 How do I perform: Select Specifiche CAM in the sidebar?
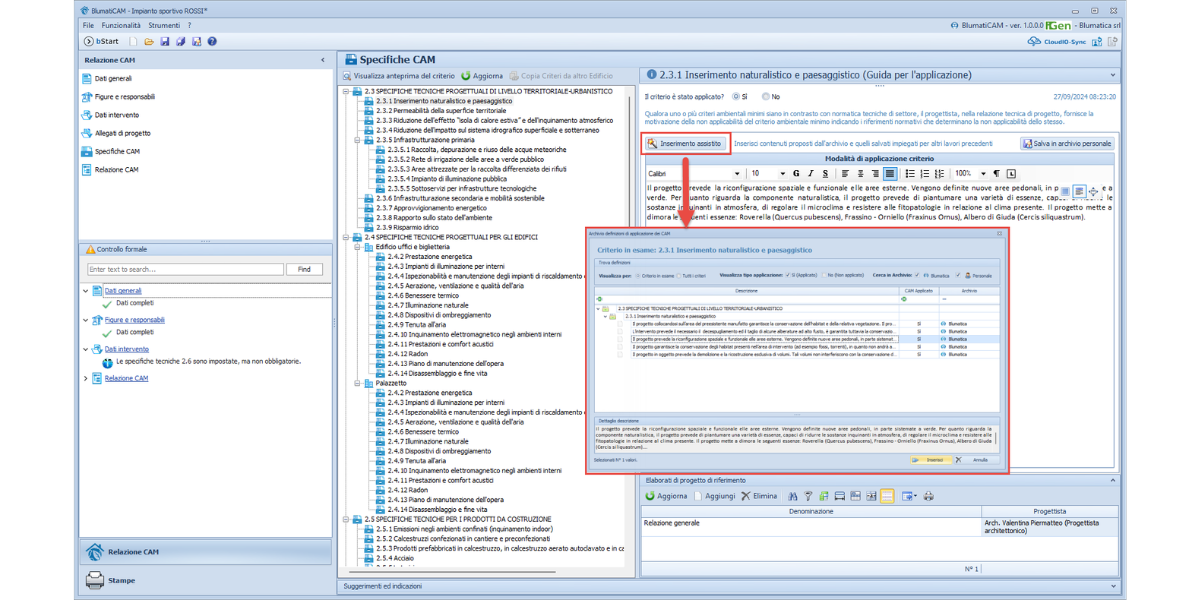pyautogui.click(x=117, y=151)
